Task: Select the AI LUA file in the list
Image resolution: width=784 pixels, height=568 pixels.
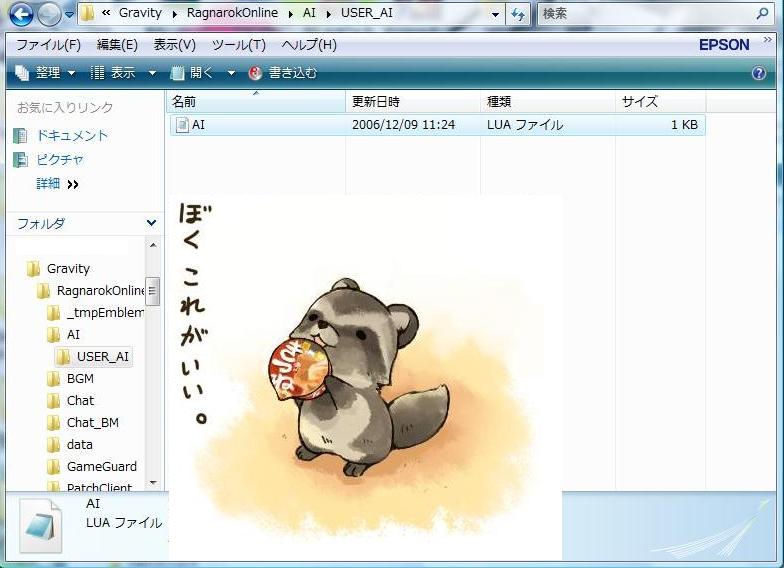Action: [438, 124]
